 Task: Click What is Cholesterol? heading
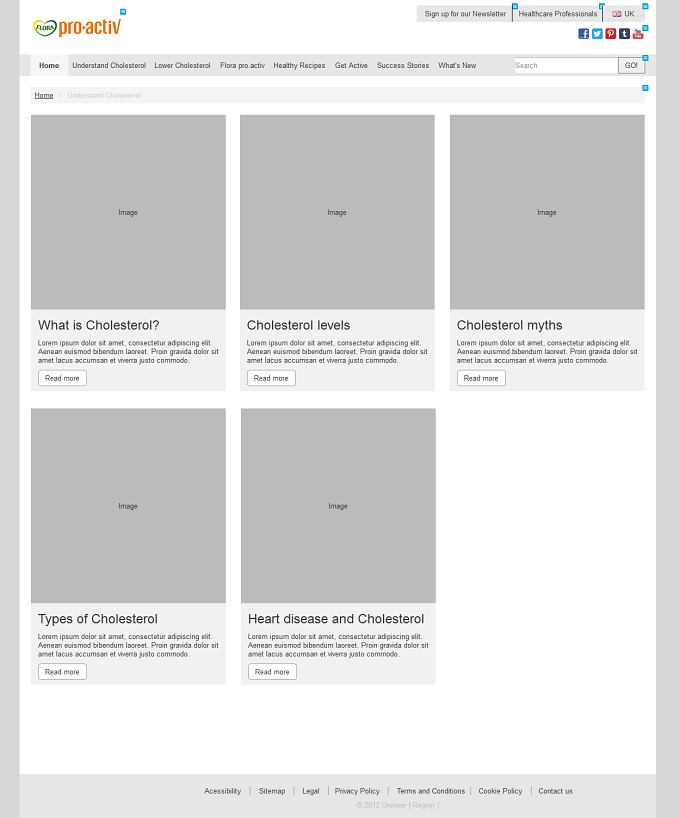tap(99, 326)
